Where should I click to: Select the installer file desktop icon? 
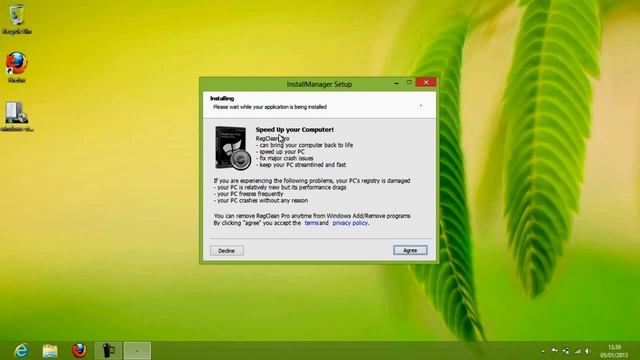17,117
